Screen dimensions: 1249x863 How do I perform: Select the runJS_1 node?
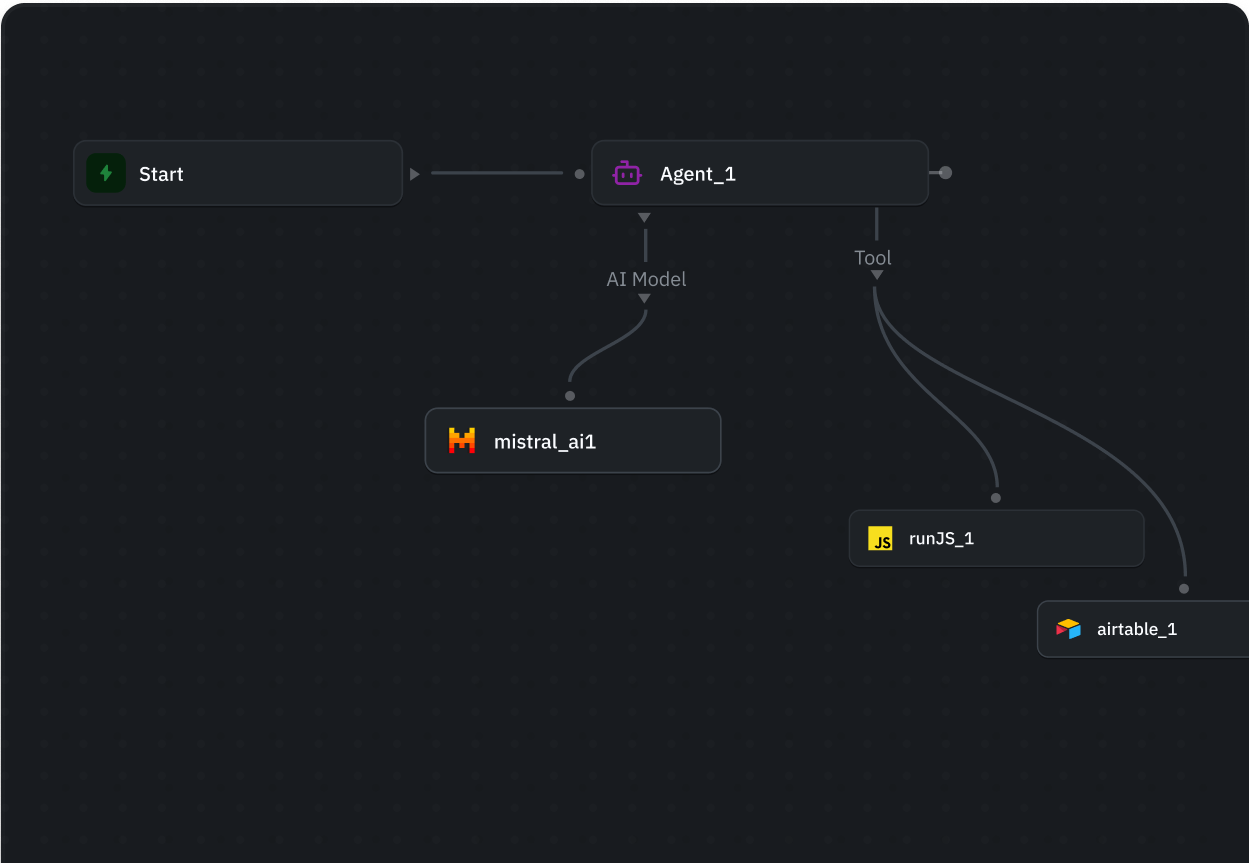[996, 538]
